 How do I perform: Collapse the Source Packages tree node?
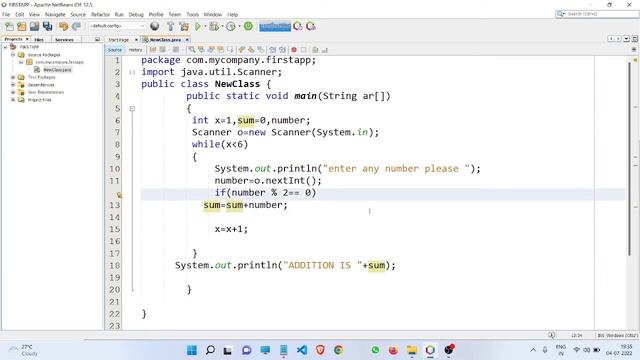(13, 54)
